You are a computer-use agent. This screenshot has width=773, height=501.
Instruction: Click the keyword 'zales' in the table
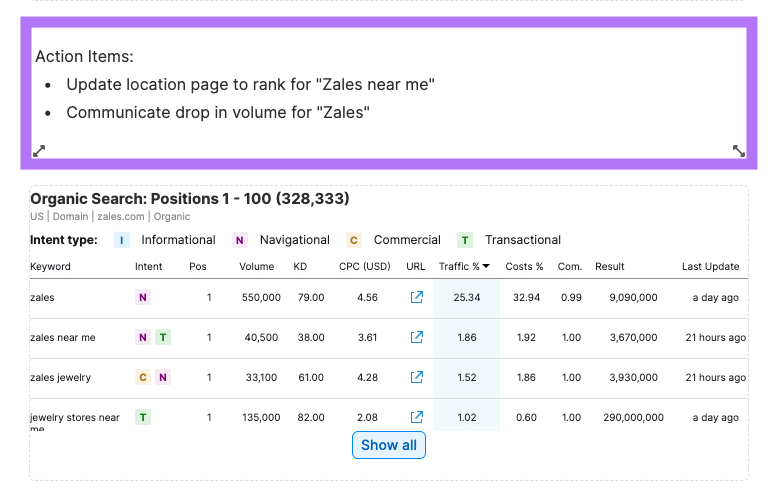[42, 297]
